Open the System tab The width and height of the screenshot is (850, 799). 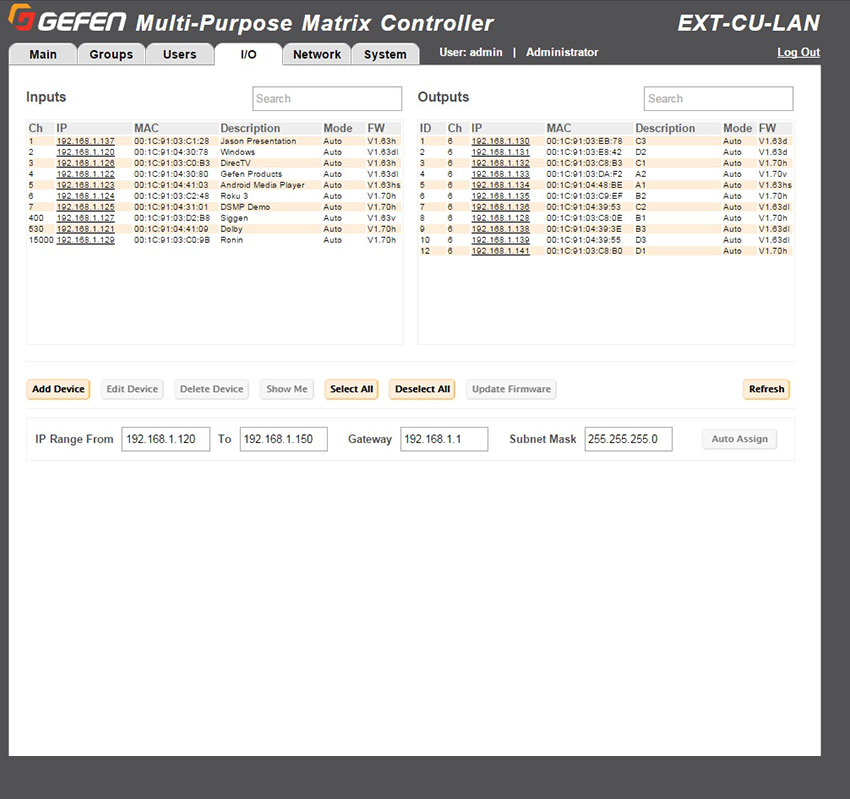(385, 55)
